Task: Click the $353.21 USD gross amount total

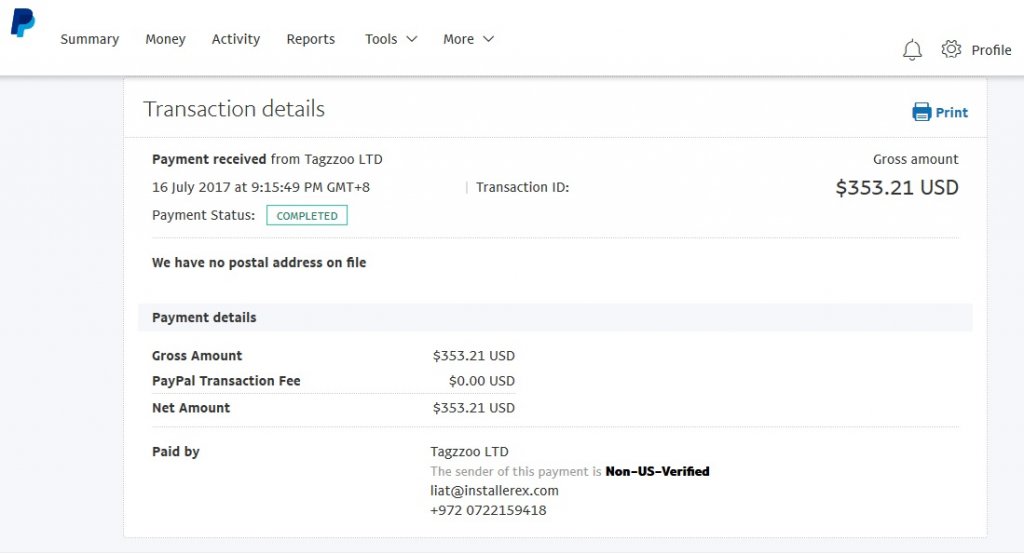Action: coord(896,187)
